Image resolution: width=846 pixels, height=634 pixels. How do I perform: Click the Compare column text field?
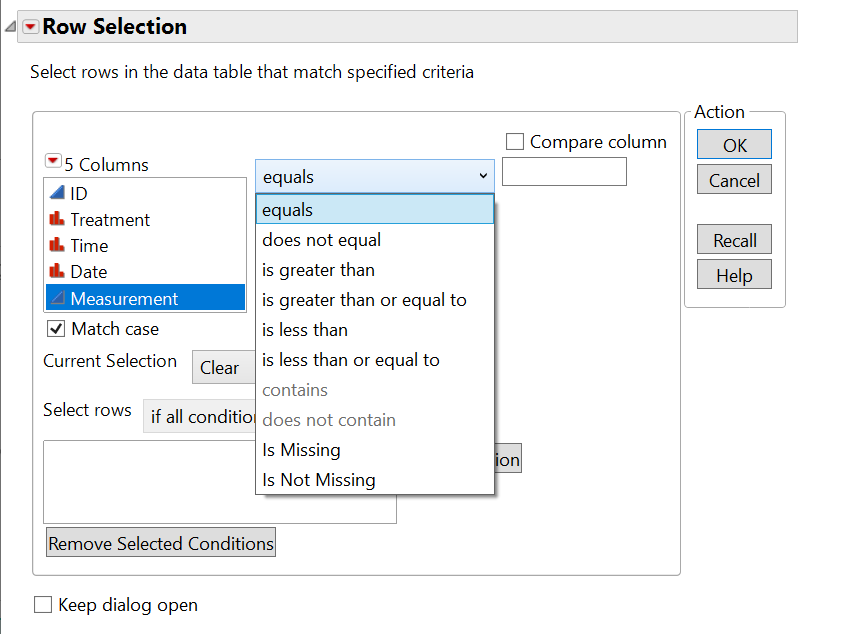(563, 171)
